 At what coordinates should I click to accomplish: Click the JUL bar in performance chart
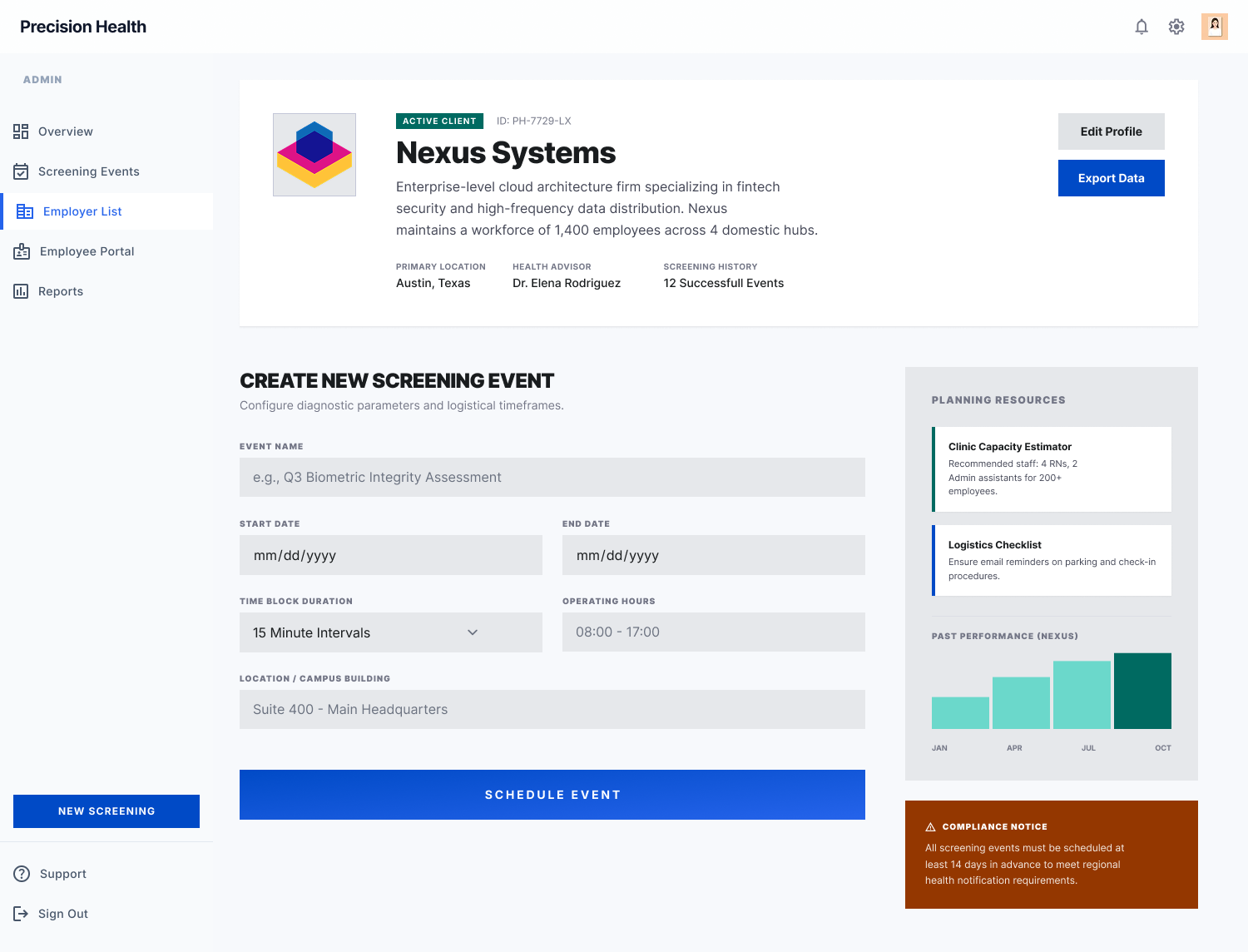(x=1082, y=695)
